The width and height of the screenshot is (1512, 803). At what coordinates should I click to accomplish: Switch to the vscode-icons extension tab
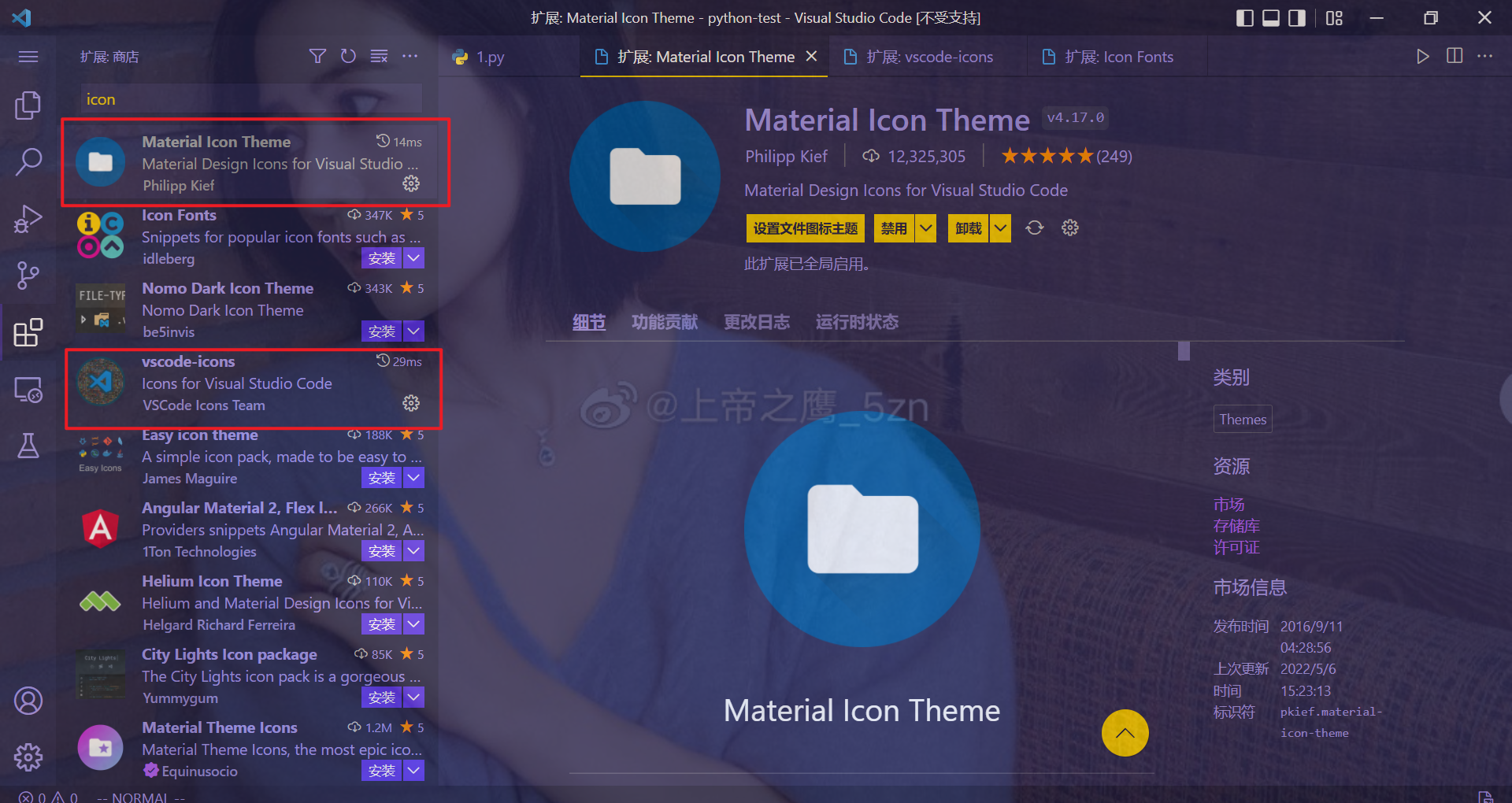click(928, 57)
